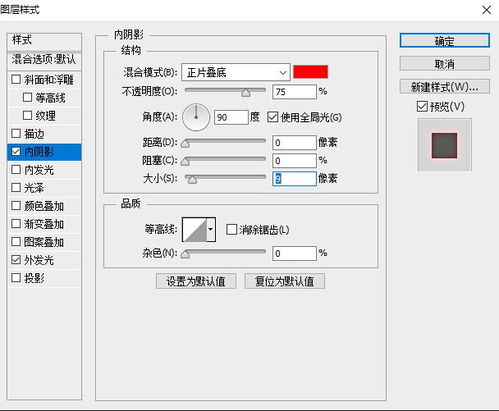
Task: Open the contour picker dropdown arrow
Action: tap(211, 229)
